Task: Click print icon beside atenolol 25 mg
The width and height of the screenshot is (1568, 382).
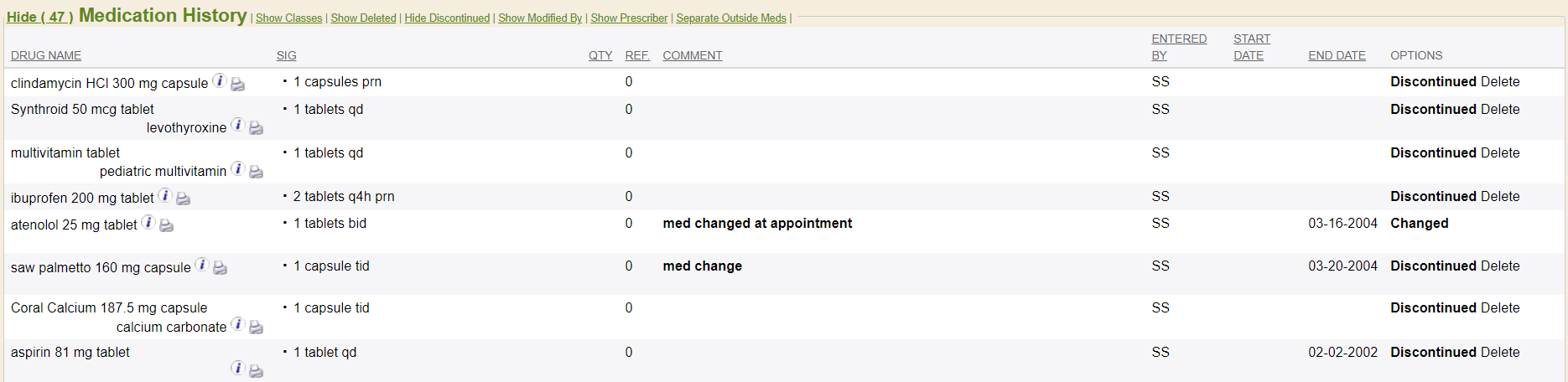Action: pos(167,225)
